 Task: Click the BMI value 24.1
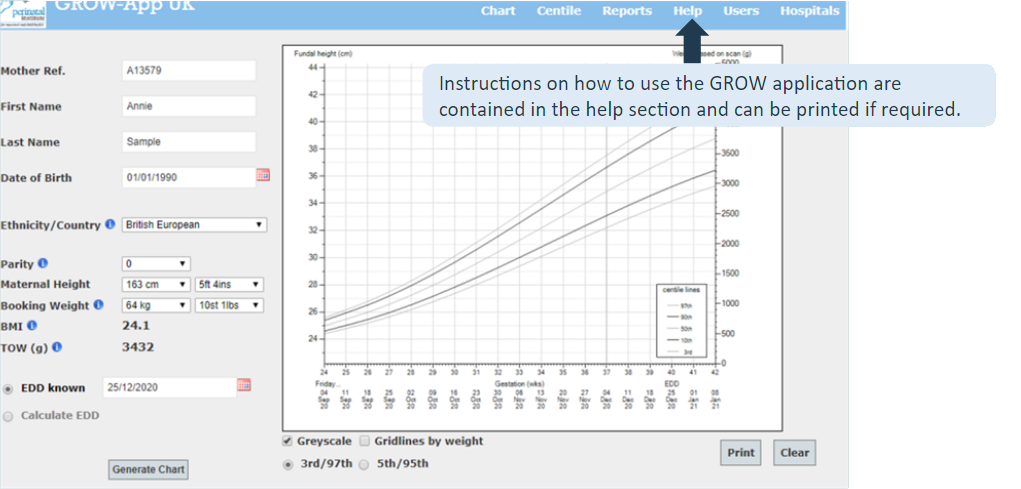coord(135,325)
